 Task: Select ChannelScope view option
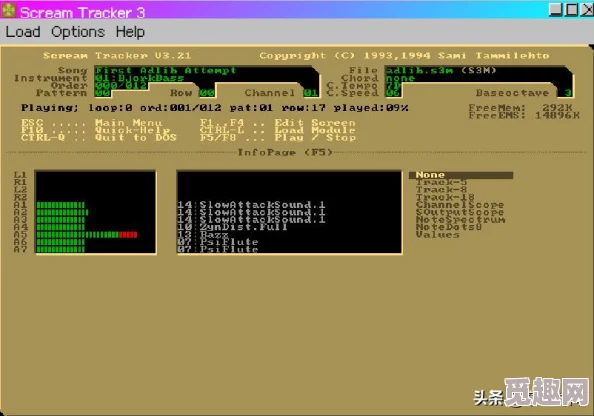click(460, 205)
